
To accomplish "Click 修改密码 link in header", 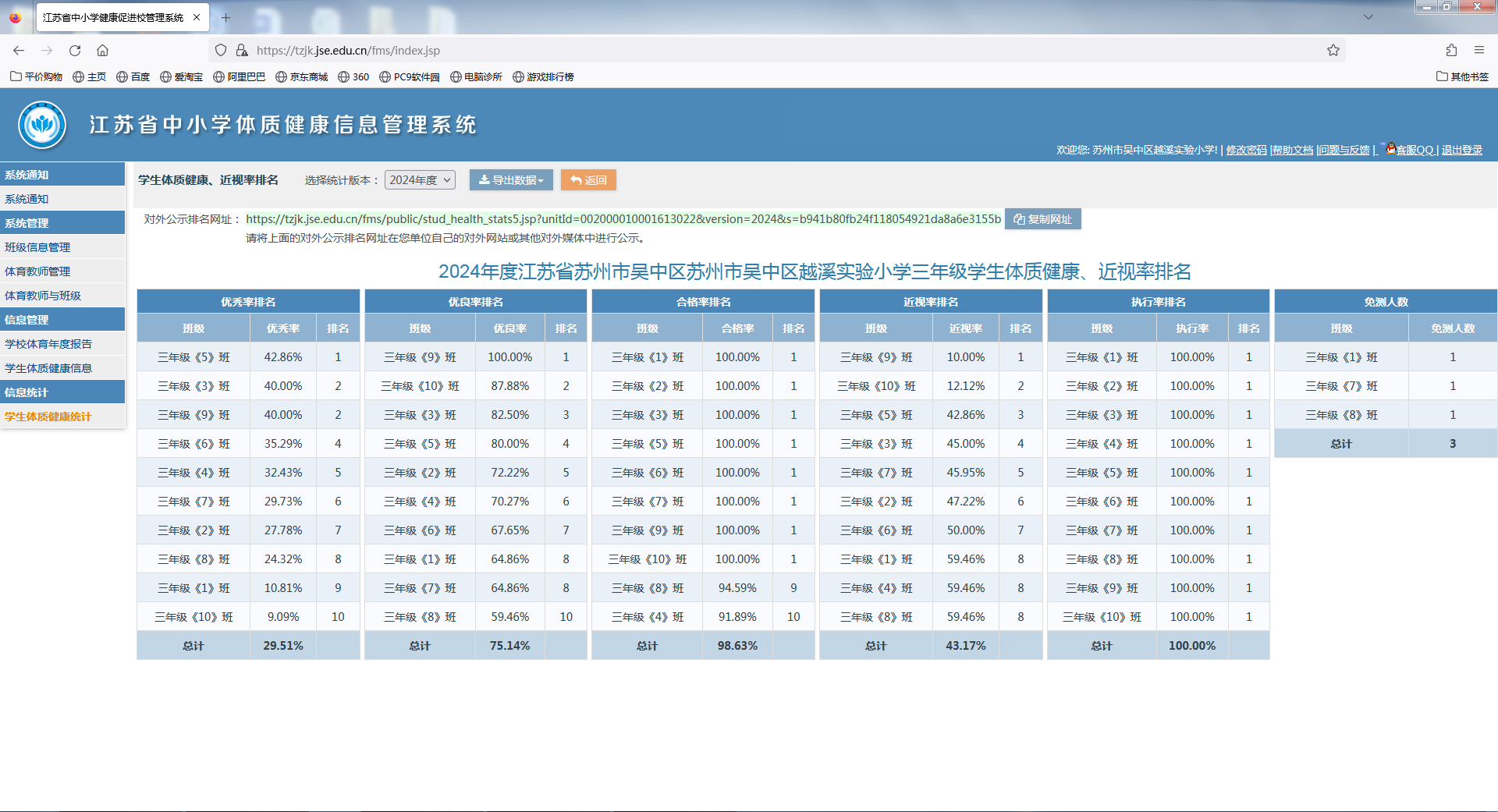I will [1246, 150].
